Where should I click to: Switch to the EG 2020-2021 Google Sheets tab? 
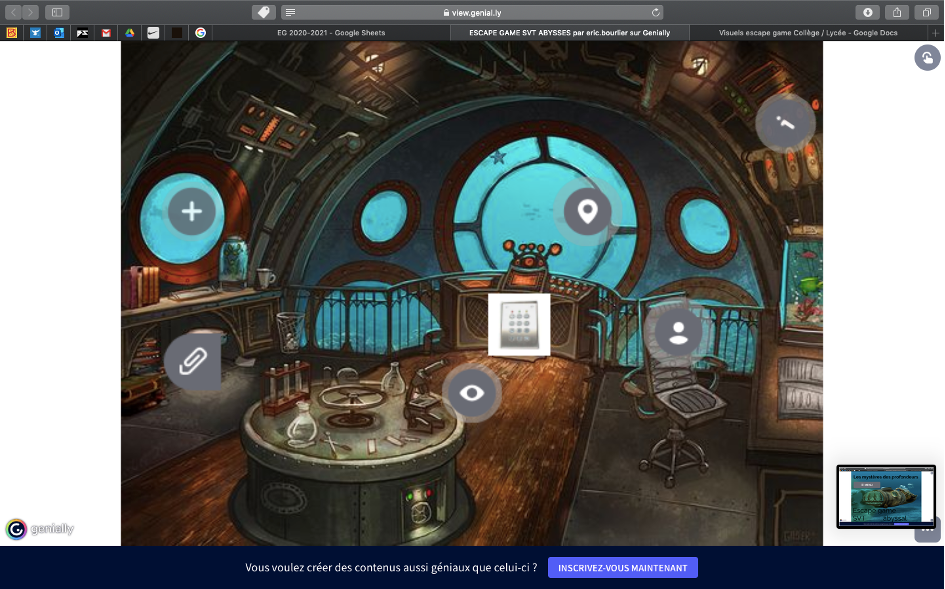click(x=331, y=33)
